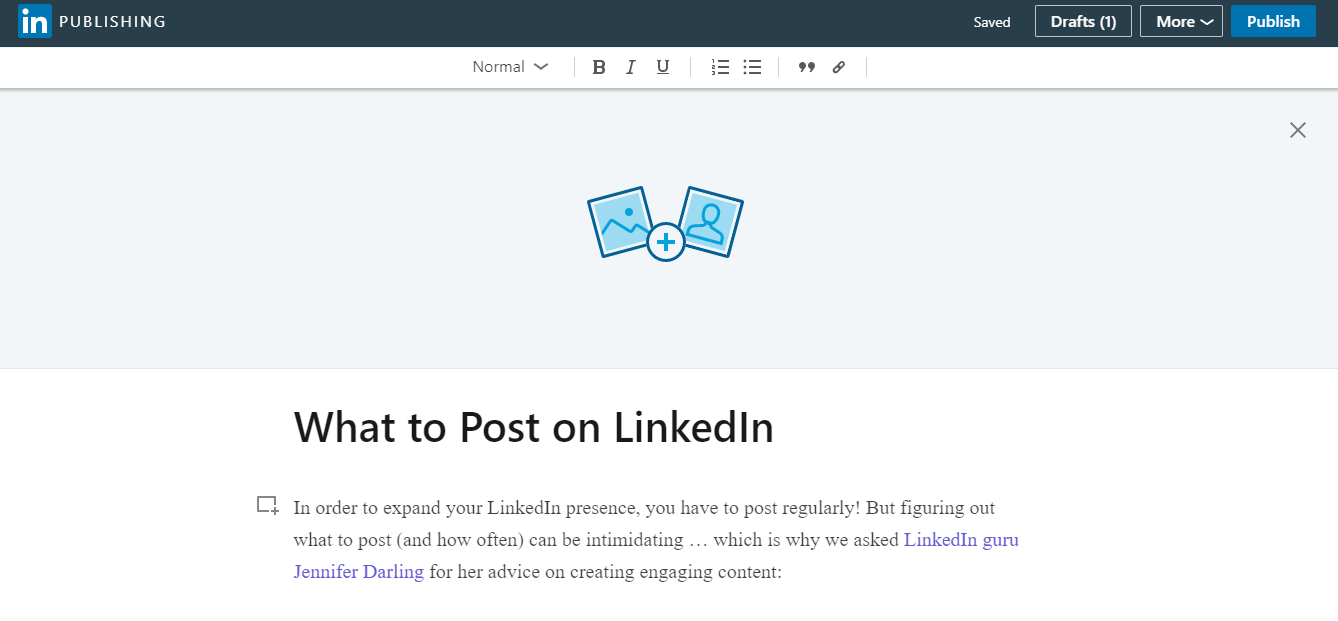Toggle italic formatting
Screen dimensions: 1338x621
pos(630,67)
